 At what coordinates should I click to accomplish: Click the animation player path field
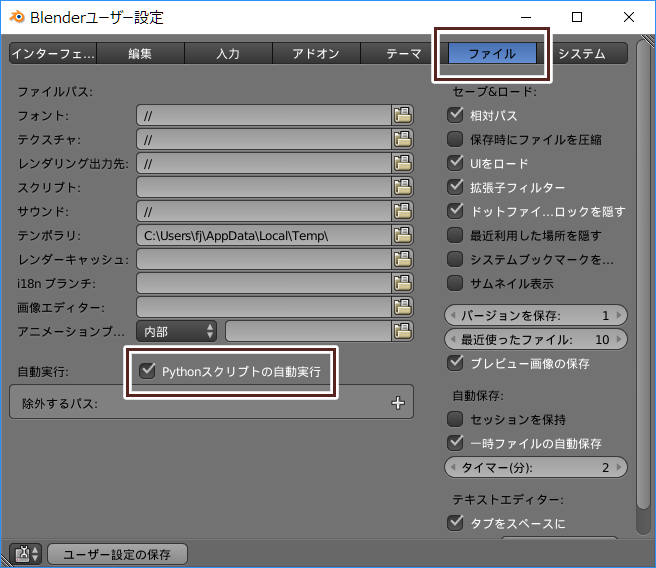[x=308, y=331]
